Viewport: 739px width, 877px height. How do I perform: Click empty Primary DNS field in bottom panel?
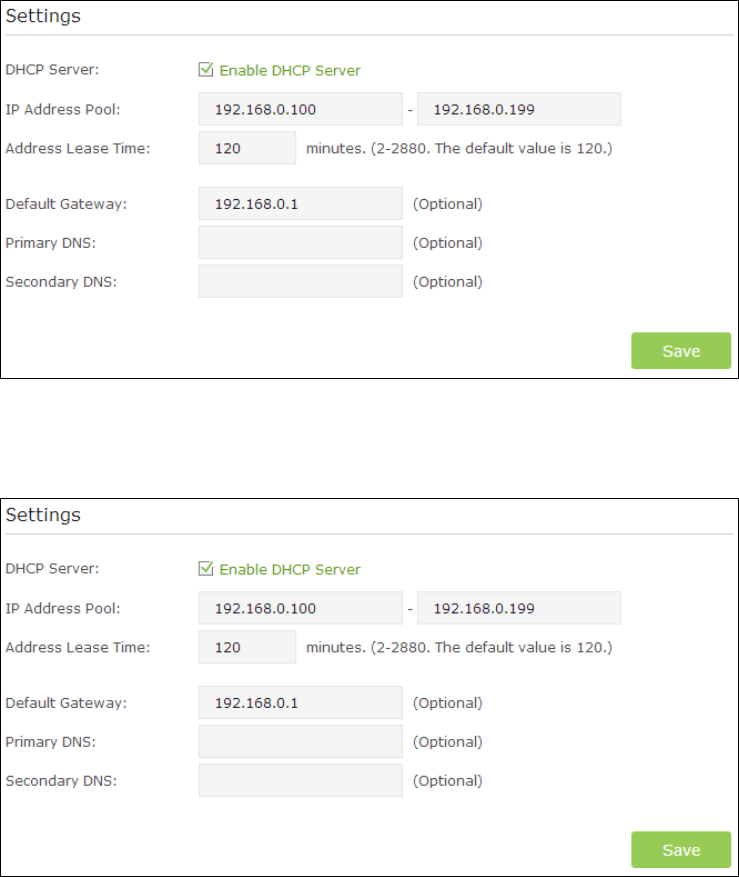(300, 742)
